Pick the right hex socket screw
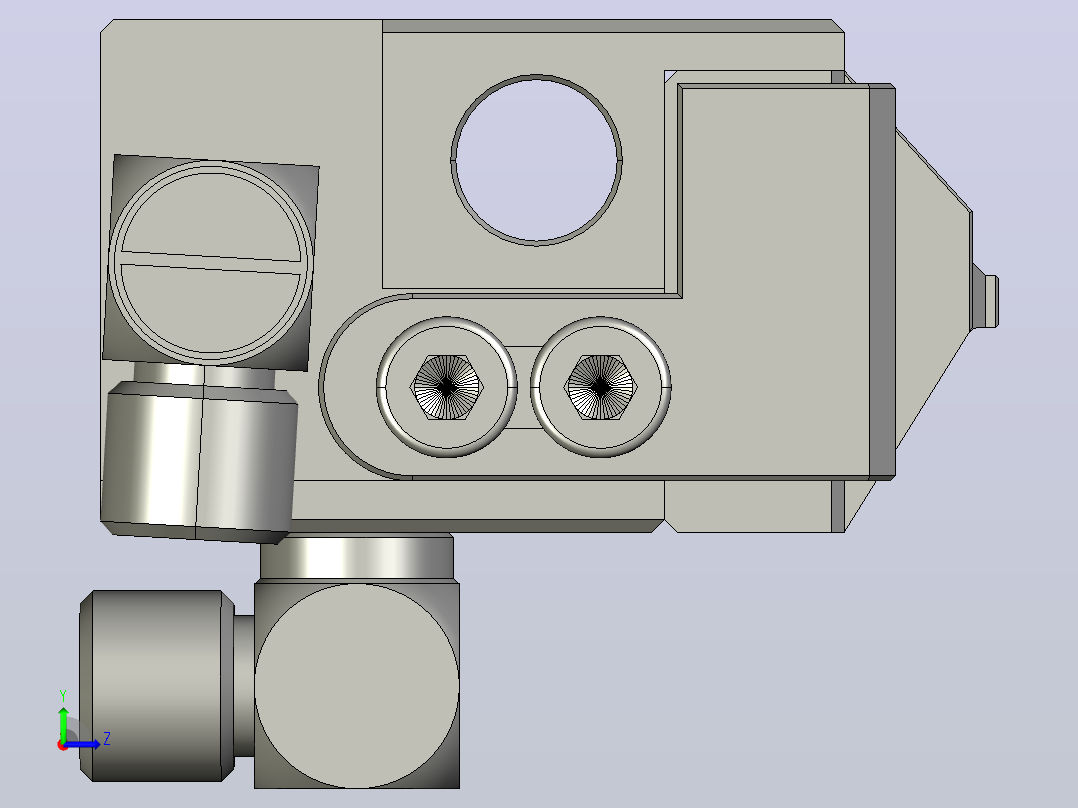 tap(600, 387)
